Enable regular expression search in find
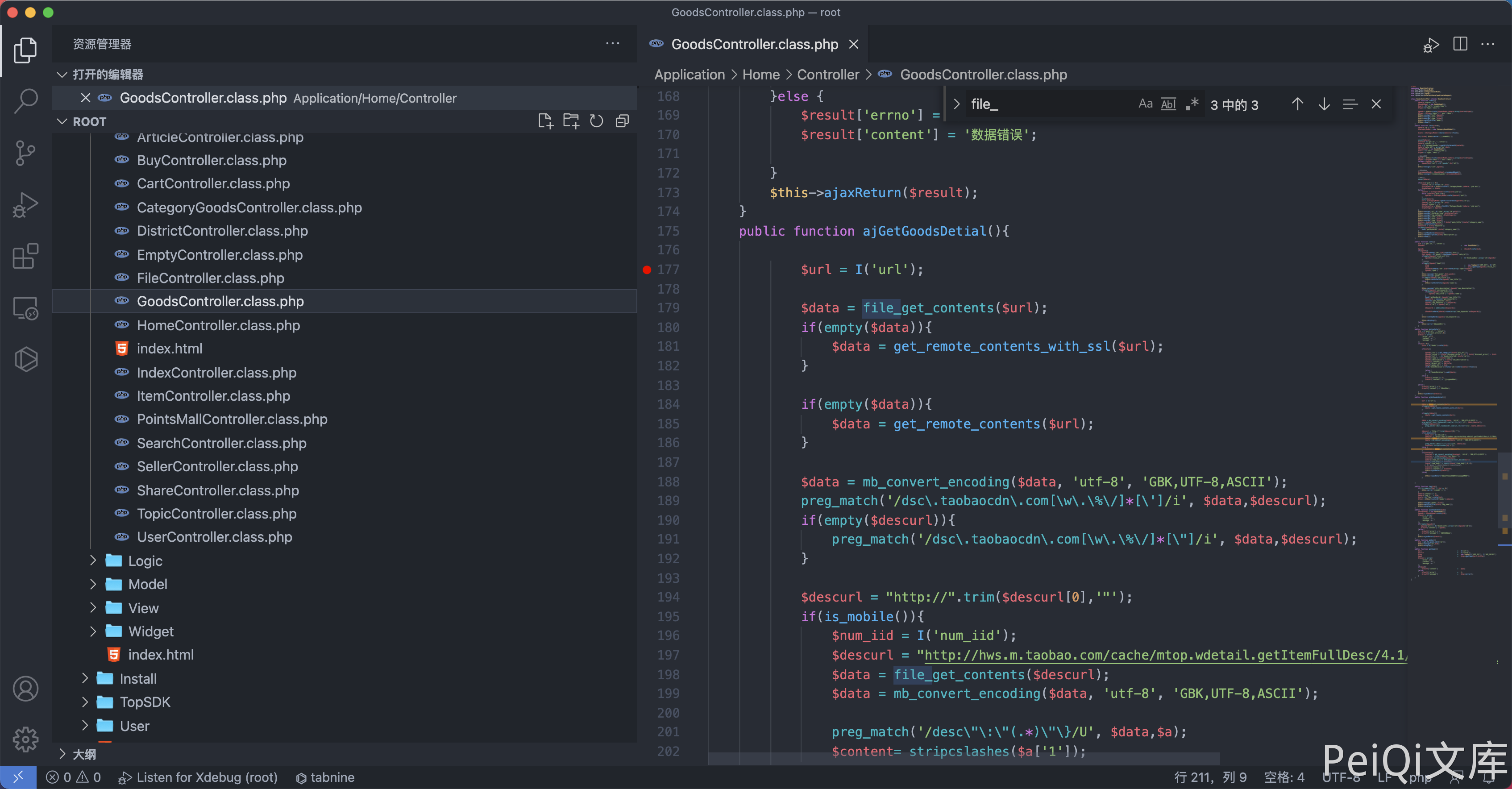The height and width of the screenshot is (789, 1512). pos(1192,104)
